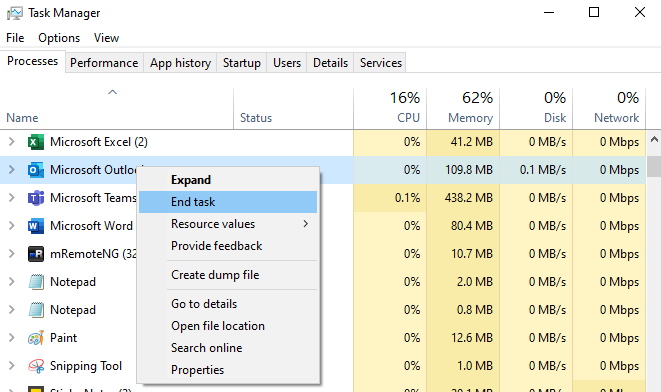This screenshot has height=392, width=661.
Task: Click the 109.8 MB memory value for Outlook
Action: (x=468, y=170)
